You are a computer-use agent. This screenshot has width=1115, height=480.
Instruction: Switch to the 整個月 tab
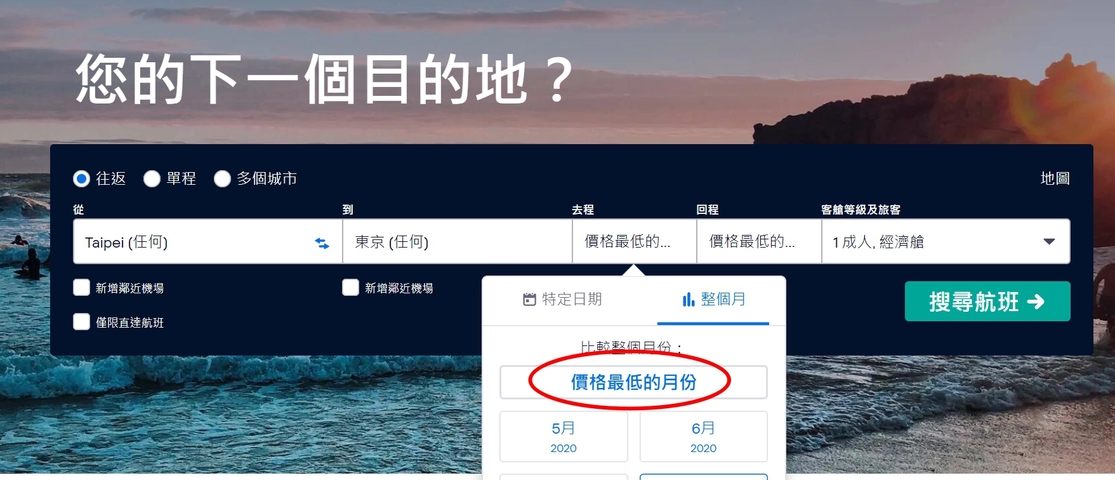tap(713, 299)
